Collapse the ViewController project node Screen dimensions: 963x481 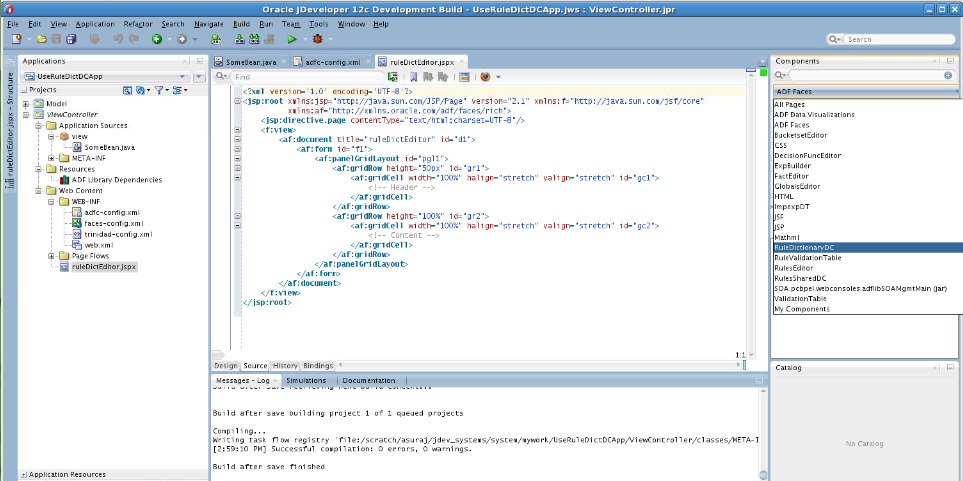26,115
